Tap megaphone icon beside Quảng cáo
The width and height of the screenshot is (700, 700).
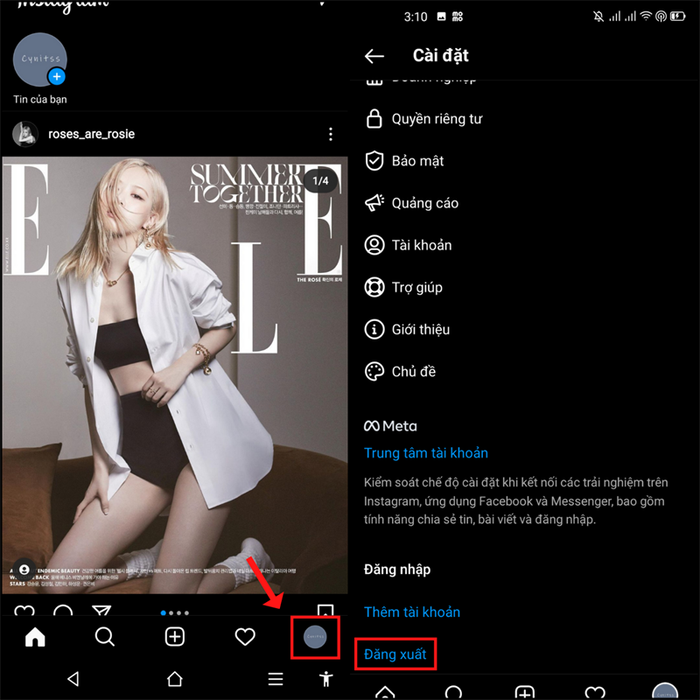(x=374, y=203)
